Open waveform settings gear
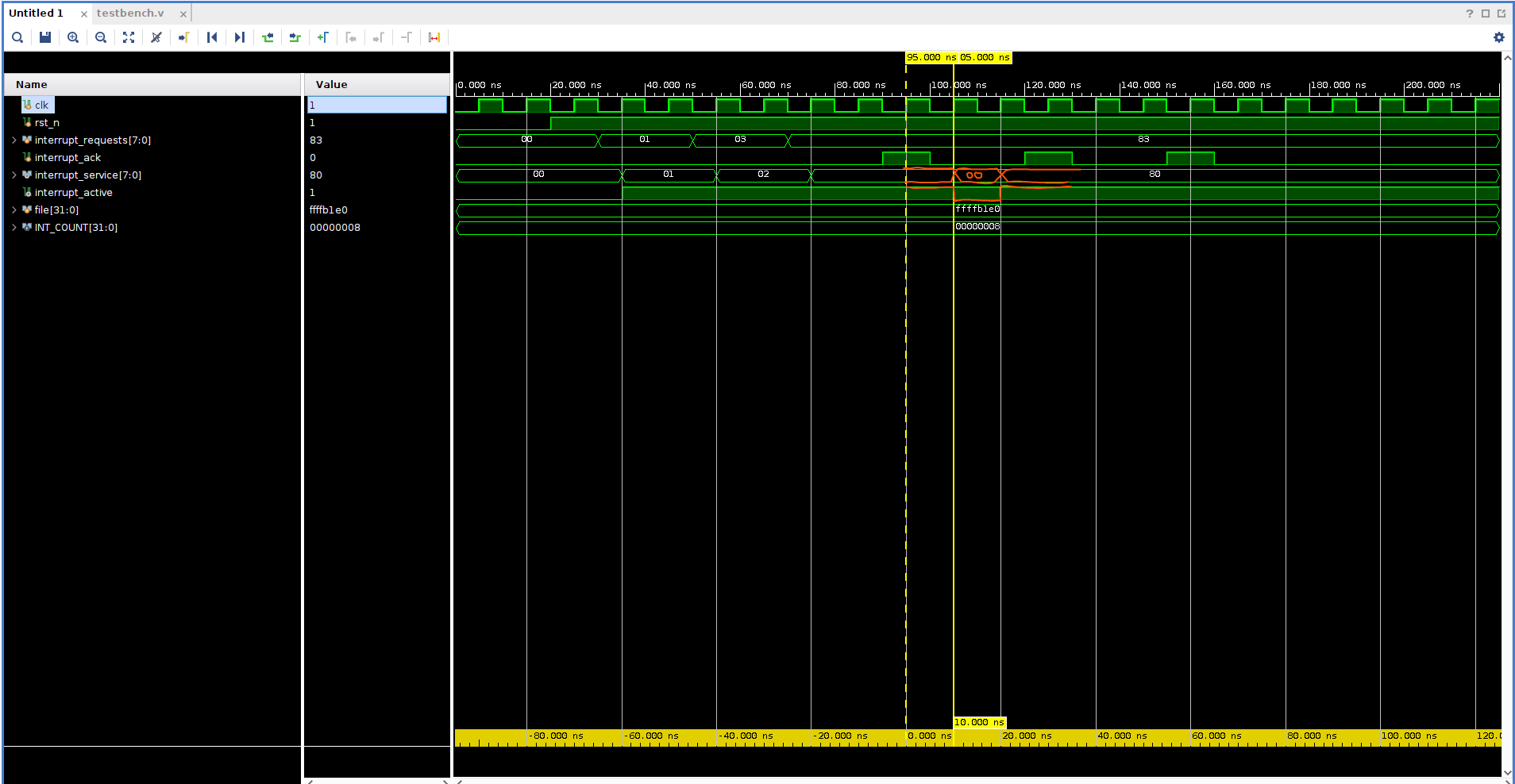 [1499, 37]
